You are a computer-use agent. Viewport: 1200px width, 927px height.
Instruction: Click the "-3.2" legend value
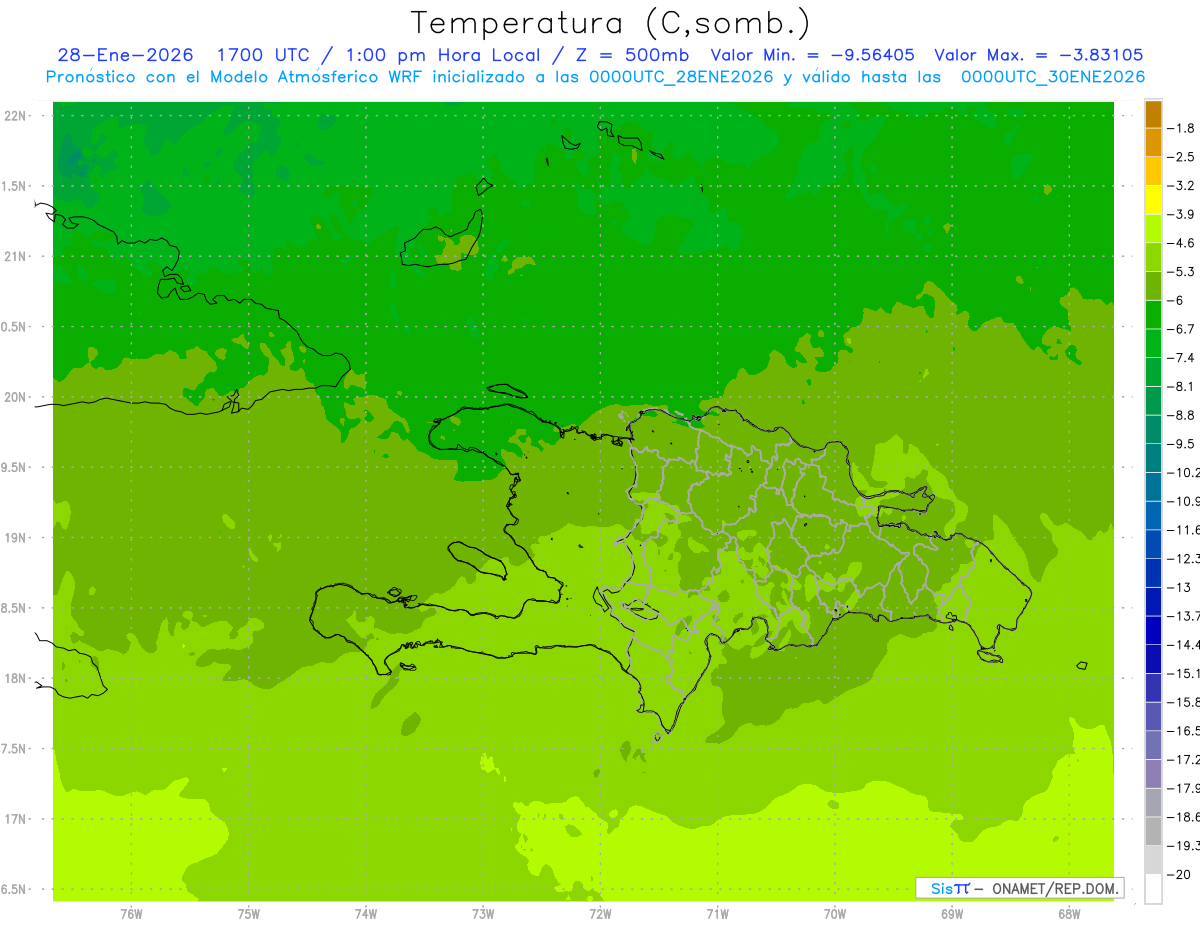point(1181,186)
